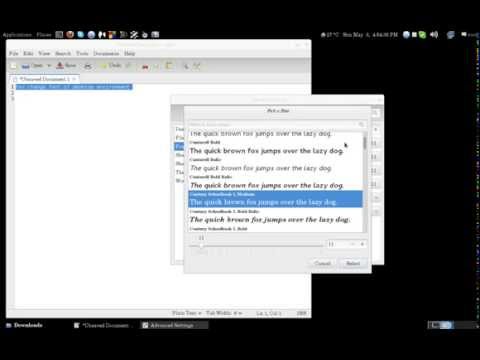The height and width of the screenshot is (360, 480).
Task: Click the Find and Replace toolbar icon
Action: click(197, 66)
